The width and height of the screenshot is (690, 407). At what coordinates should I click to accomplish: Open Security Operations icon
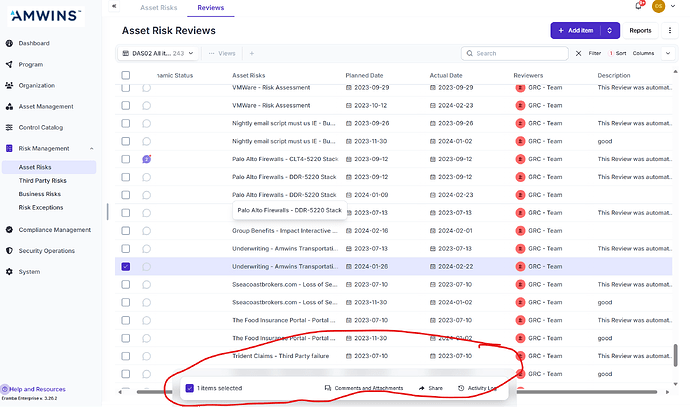click(x=9, y=251)
